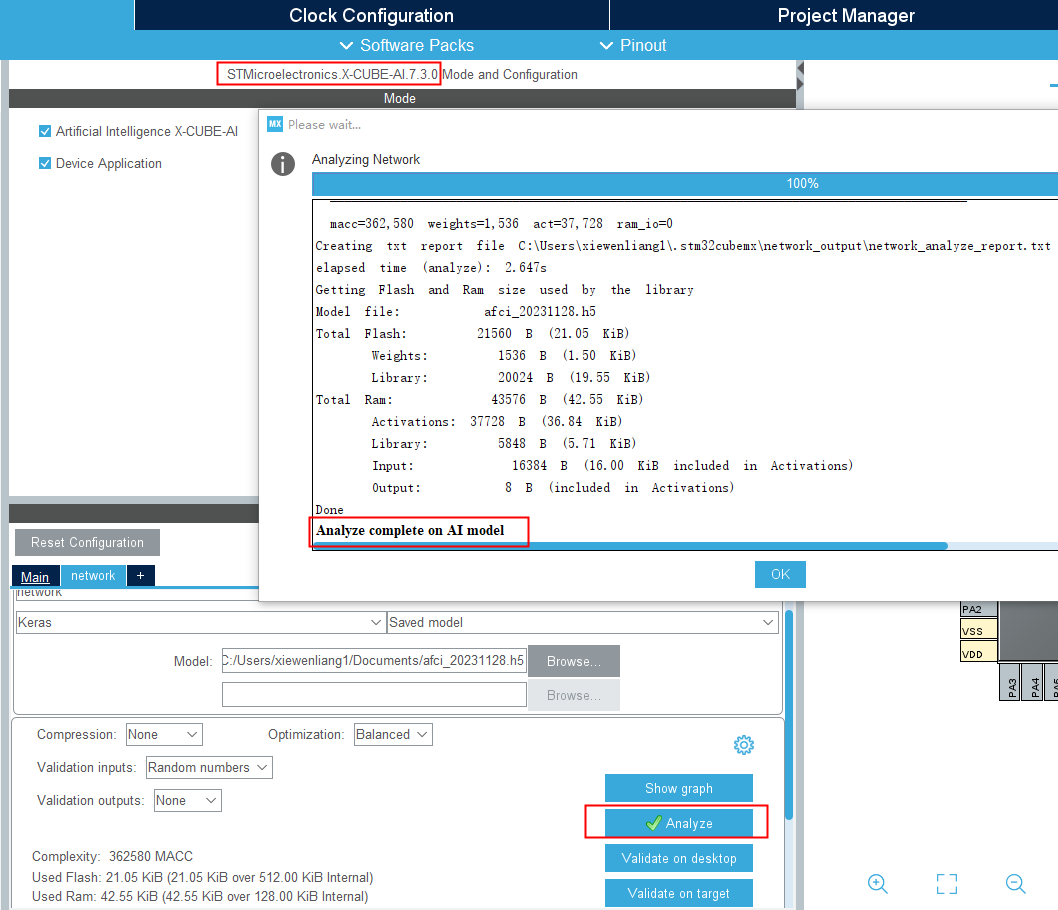Click 'Model file: afci_20231128.h5' log line
The height and width of the screenshot is (910, 1058).
pyautogui.click(x=455, y=312)
